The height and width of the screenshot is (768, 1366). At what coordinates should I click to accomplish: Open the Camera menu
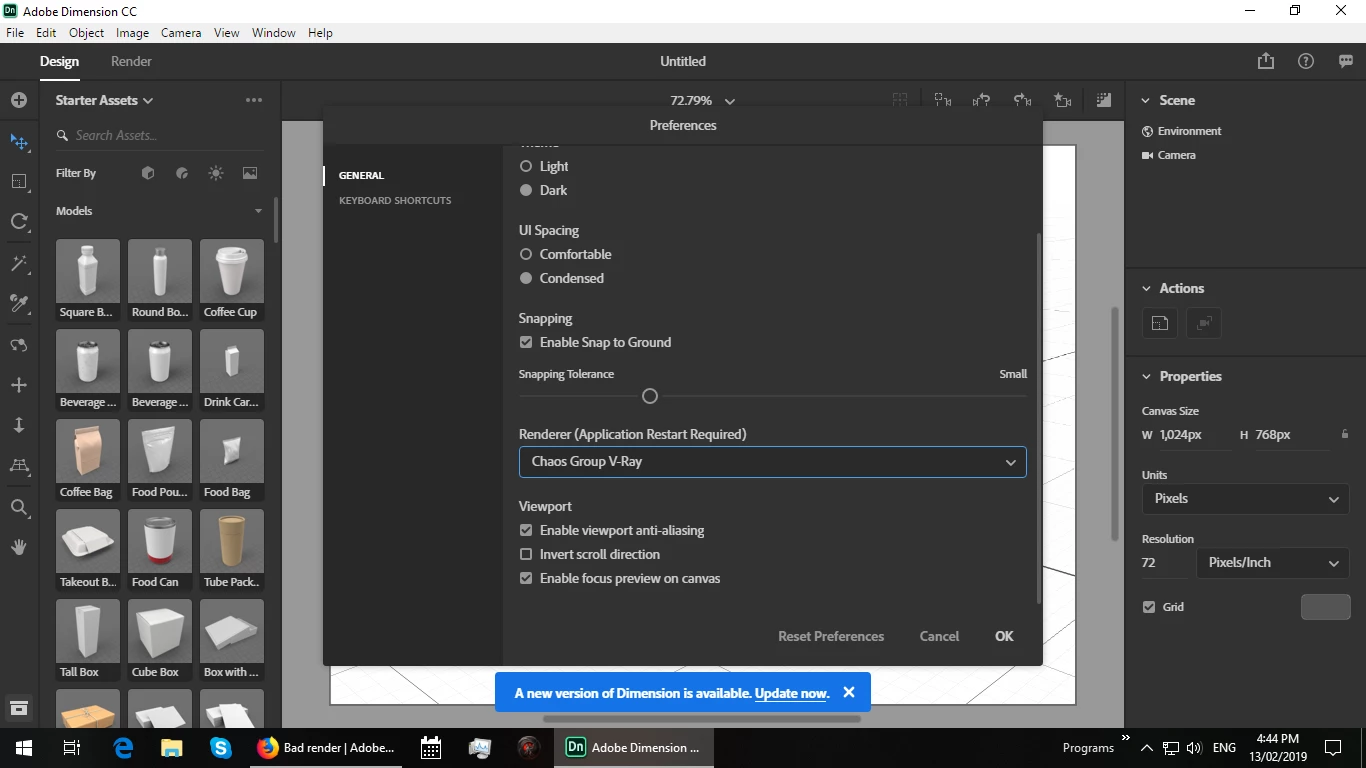181,33
